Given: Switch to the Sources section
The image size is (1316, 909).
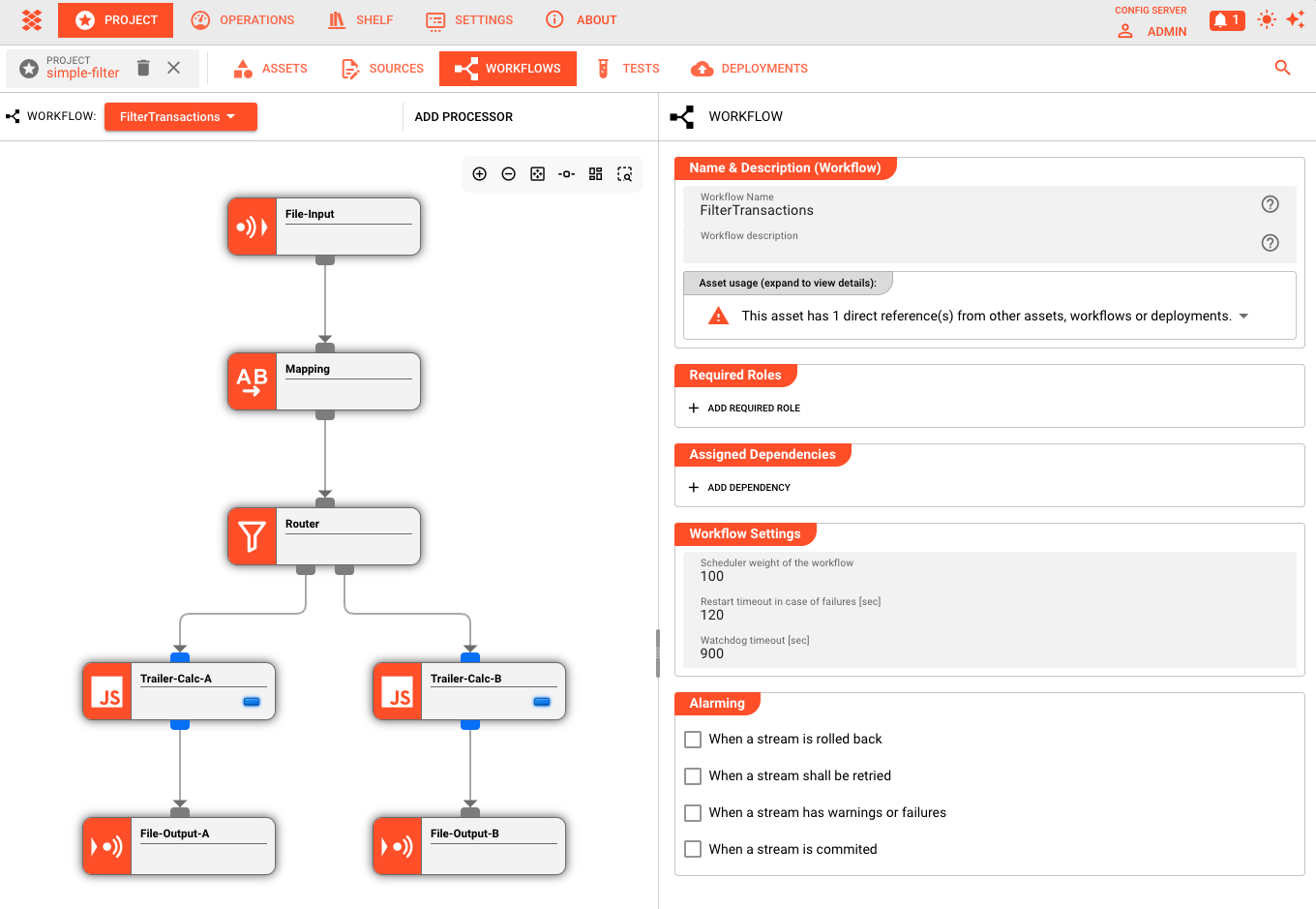Looking at the screenshot, I should [382, 69].
